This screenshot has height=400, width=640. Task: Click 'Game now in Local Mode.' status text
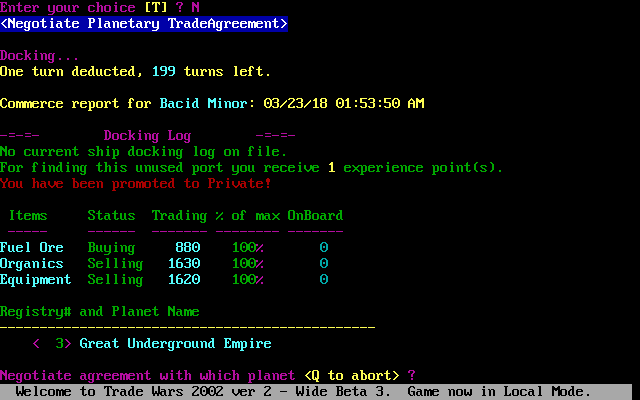pyautogui.click(x=499, y=392)
